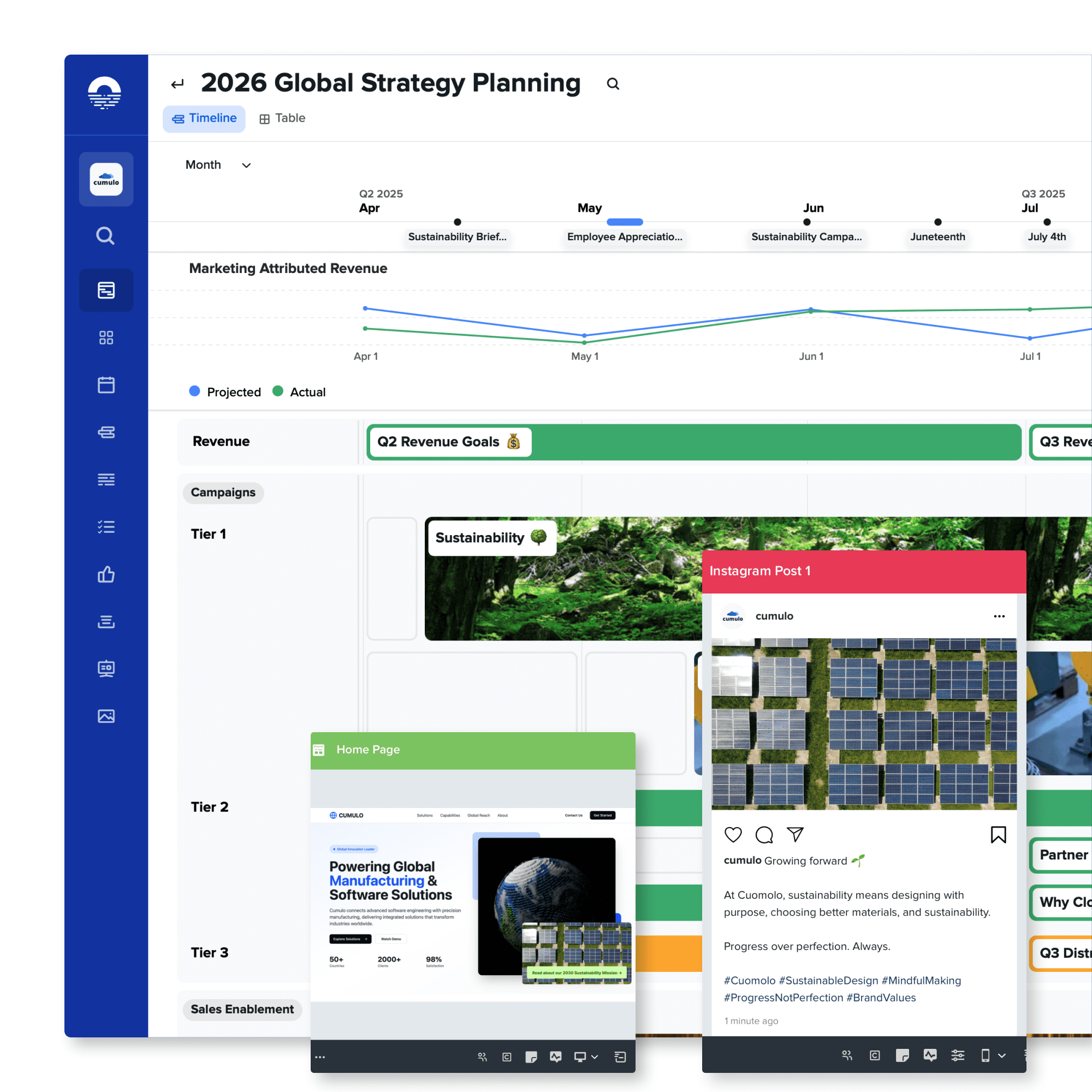
Task: Bookmark the cumulo Instagram post
Action: 998,835
